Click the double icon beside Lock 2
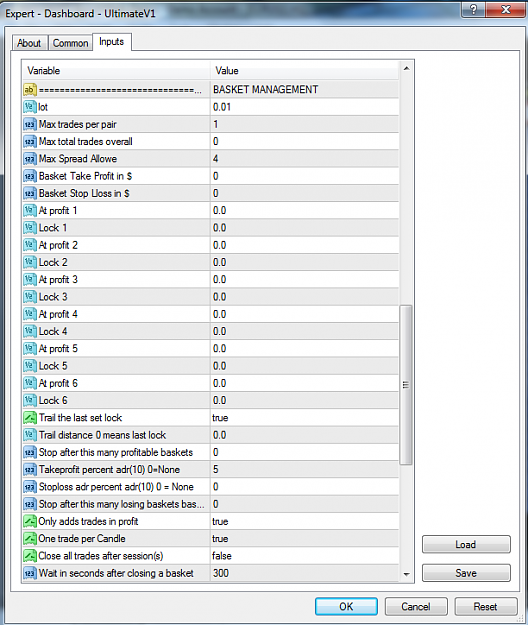The image size is (528, 625). click(30, 262)
